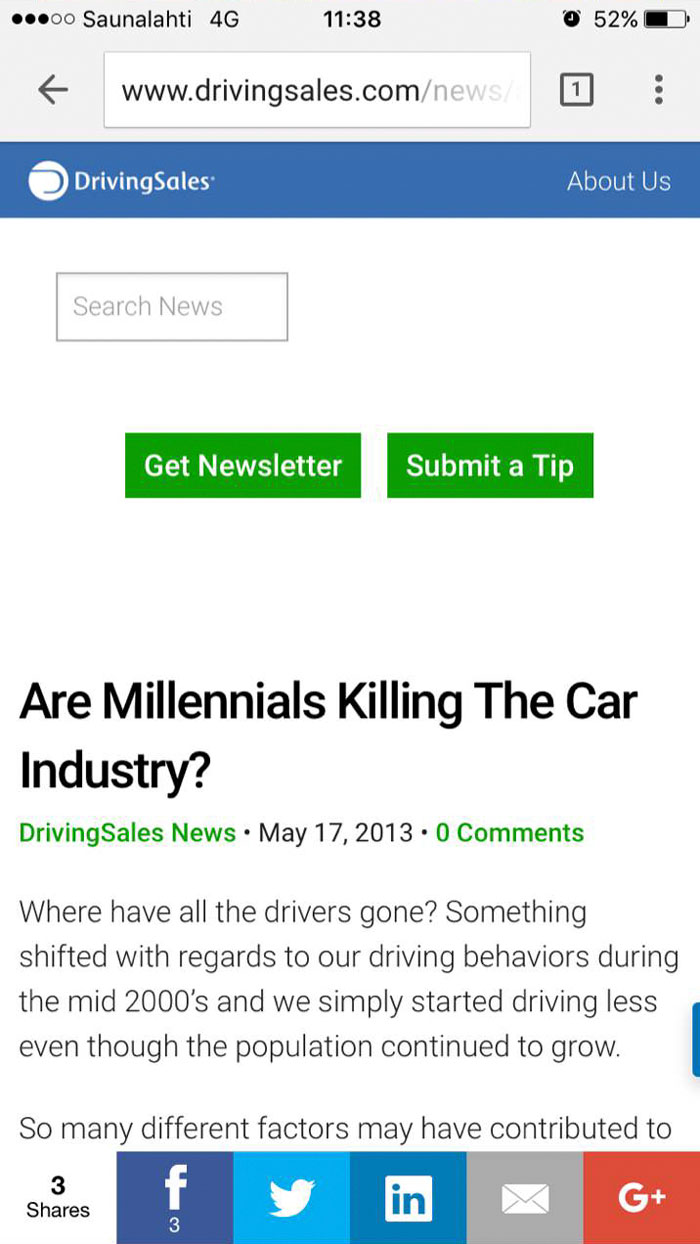Open the DrivingSales logo homepage

pyautogui.click(x=120, y=181)
